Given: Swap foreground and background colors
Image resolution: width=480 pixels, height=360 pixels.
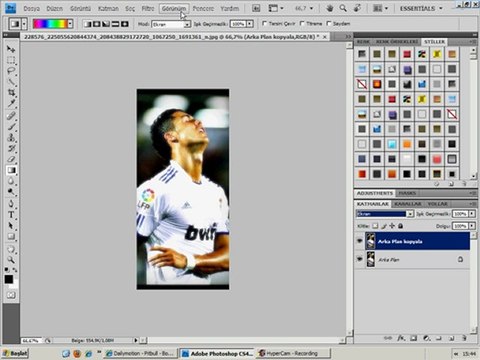Looking at the screenshot, I should click(x=15, y=269).
